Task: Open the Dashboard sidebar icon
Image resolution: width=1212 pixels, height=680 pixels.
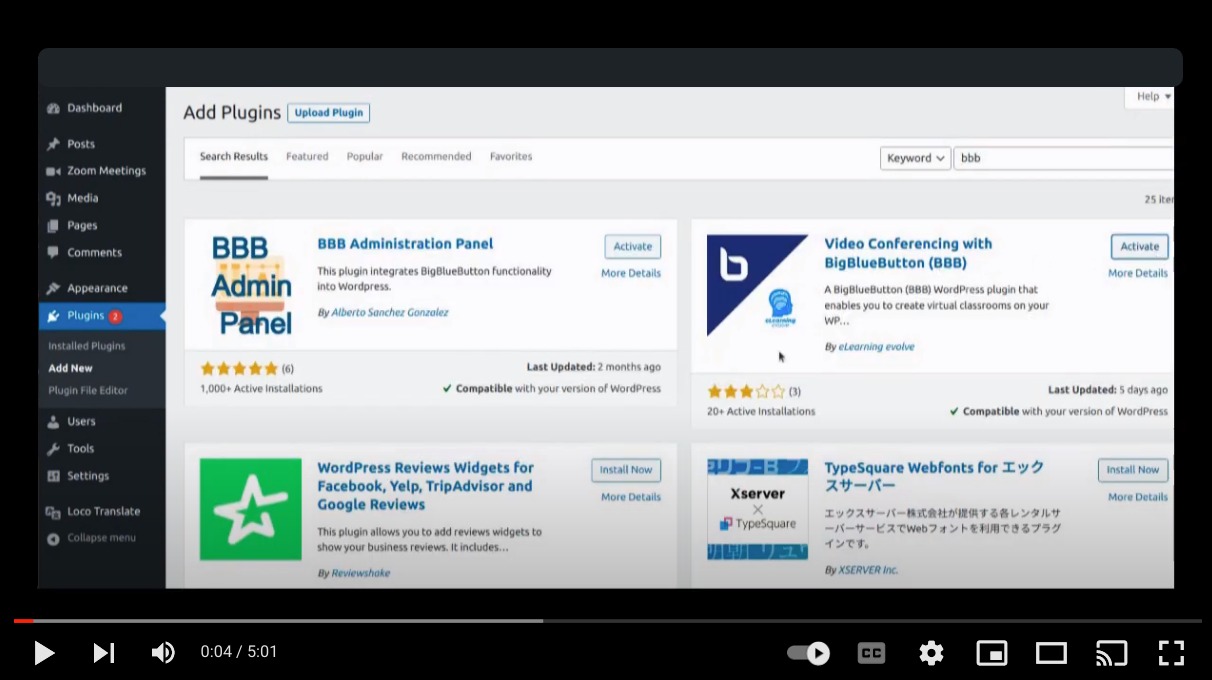Action: pyautogui.click(x=54, y=108)
